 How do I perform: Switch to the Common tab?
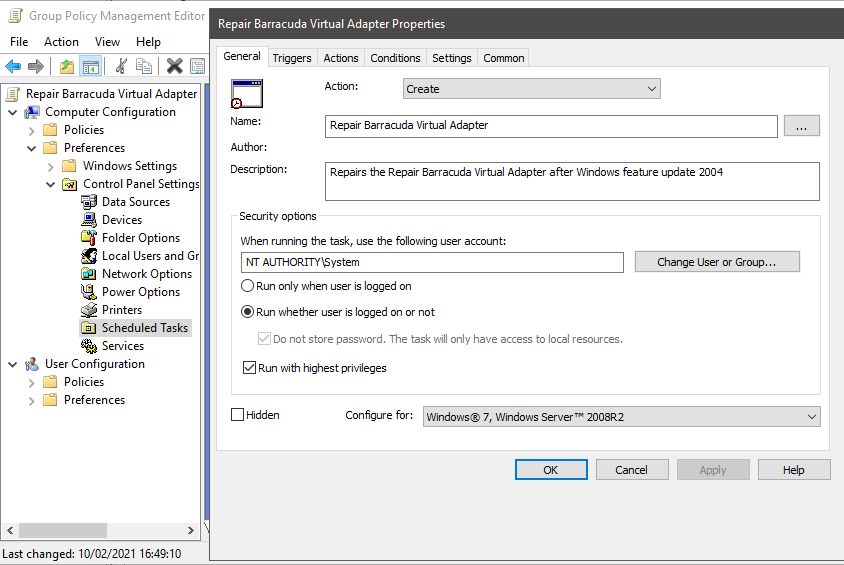click(x=504, y=58)
